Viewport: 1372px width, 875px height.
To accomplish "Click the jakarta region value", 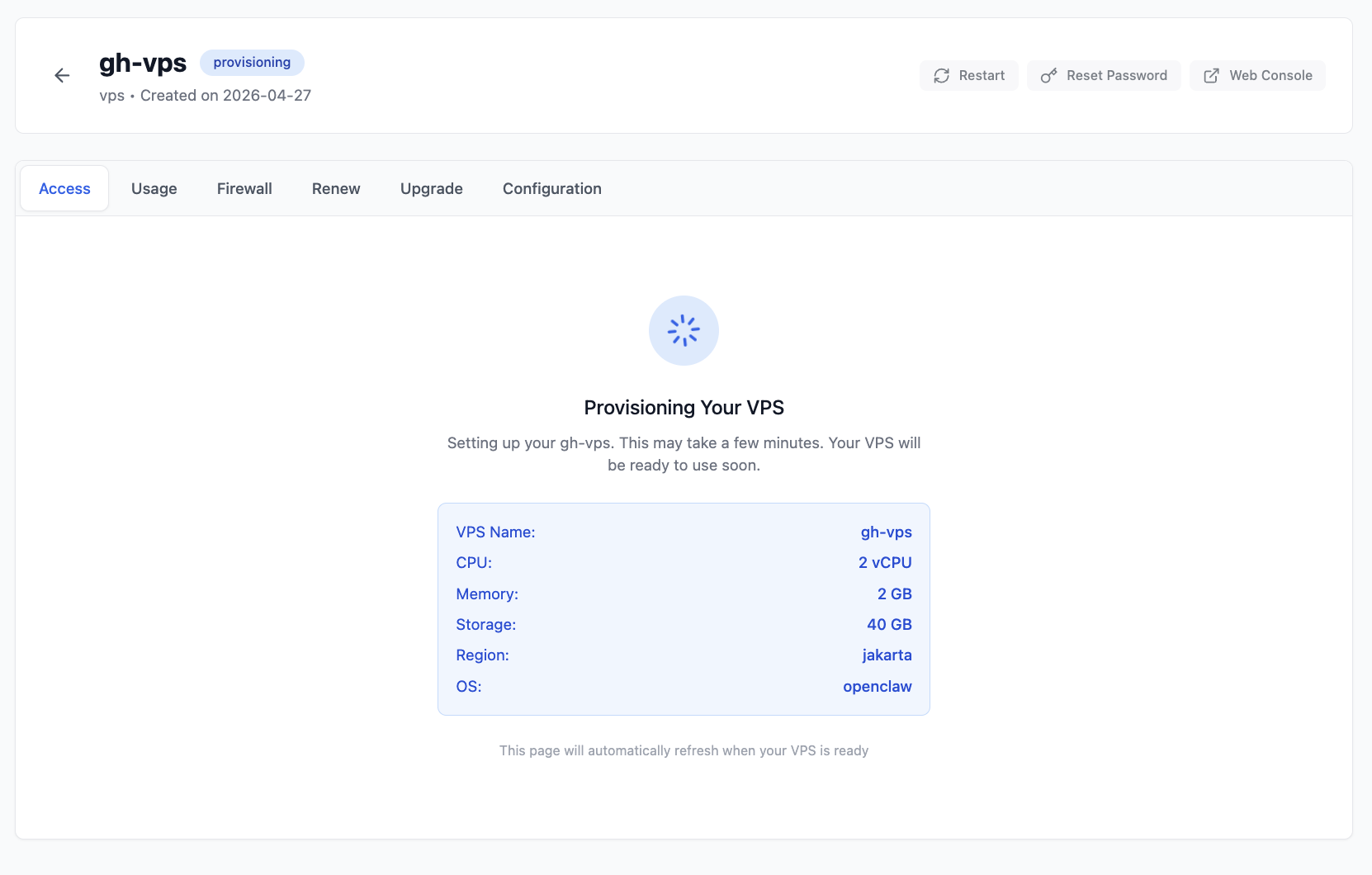I will [887, 655].
